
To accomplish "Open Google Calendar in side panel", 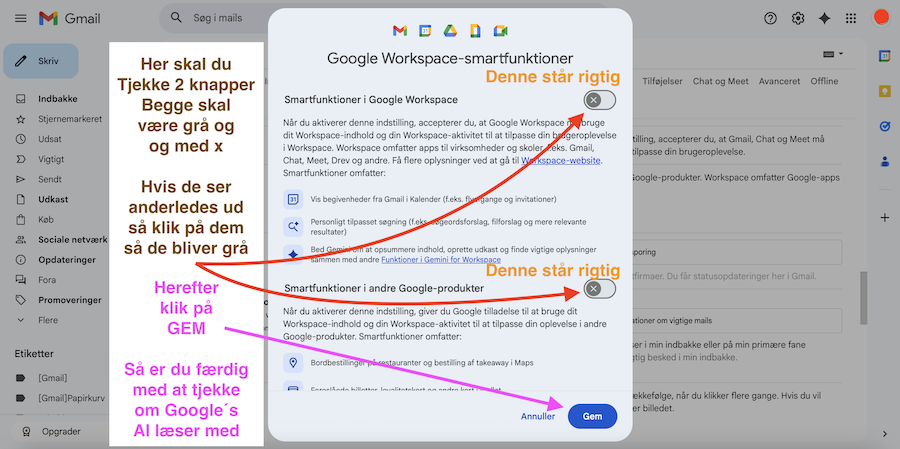I will 884,56.
